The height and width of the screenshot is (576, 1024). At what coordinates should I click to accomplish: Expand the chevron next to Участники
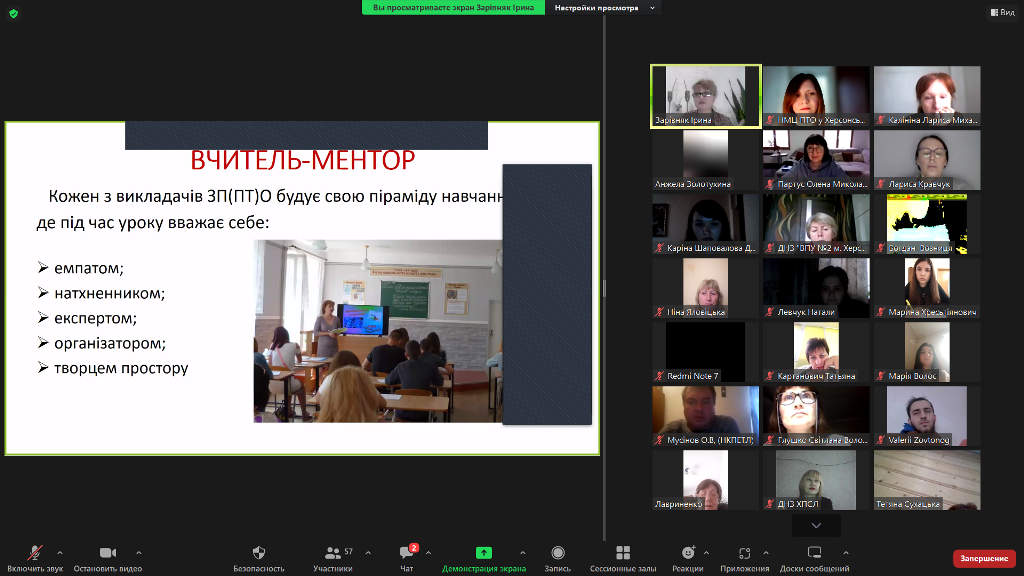point(368,552)
